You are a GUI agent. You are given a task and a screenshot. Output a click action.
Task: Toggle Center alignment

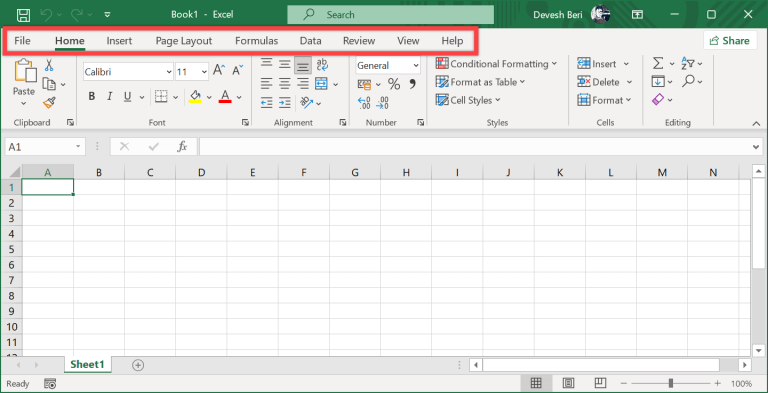pos(285,84)
